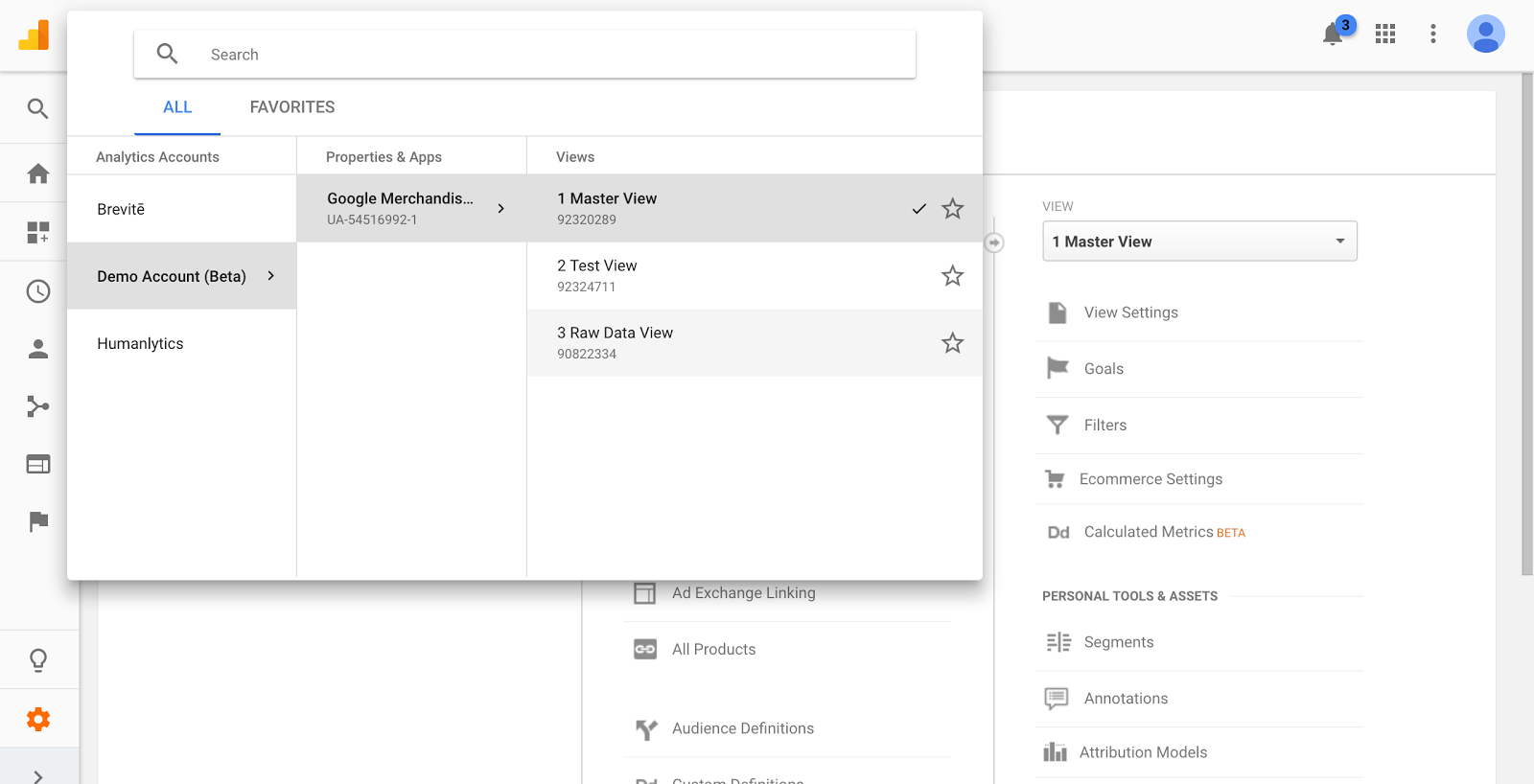Go to Home in sidebar
Image resolution: width=1534 pixels, height=784 pixels.
38,173
